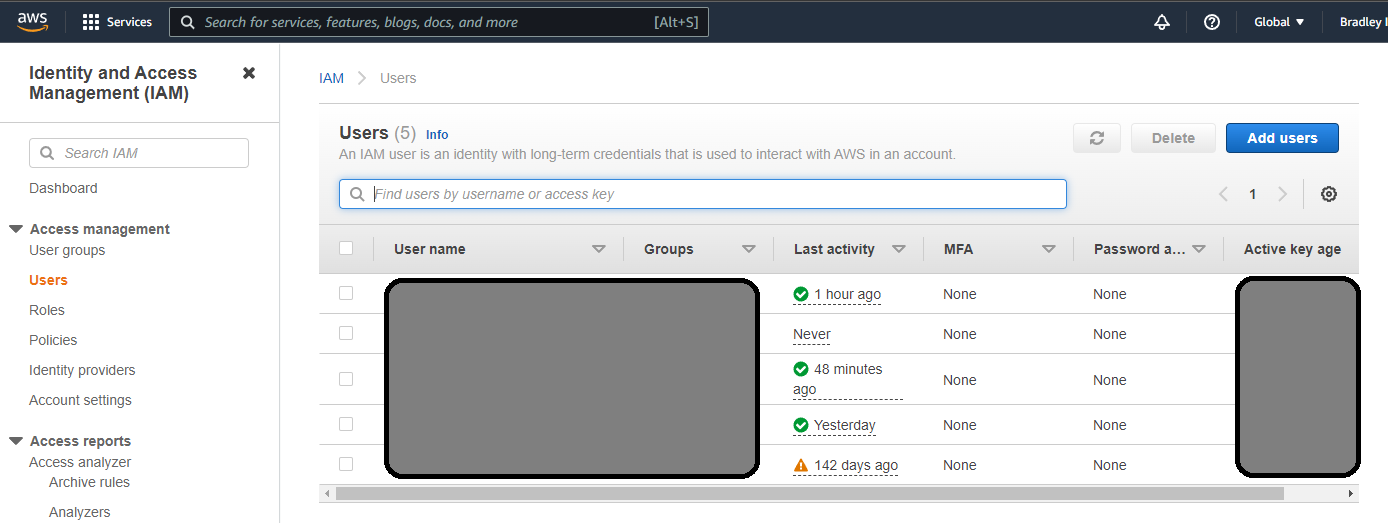Click the Add users button
This screenshot has height=523, width=1388.
[x=1282, y=138]
